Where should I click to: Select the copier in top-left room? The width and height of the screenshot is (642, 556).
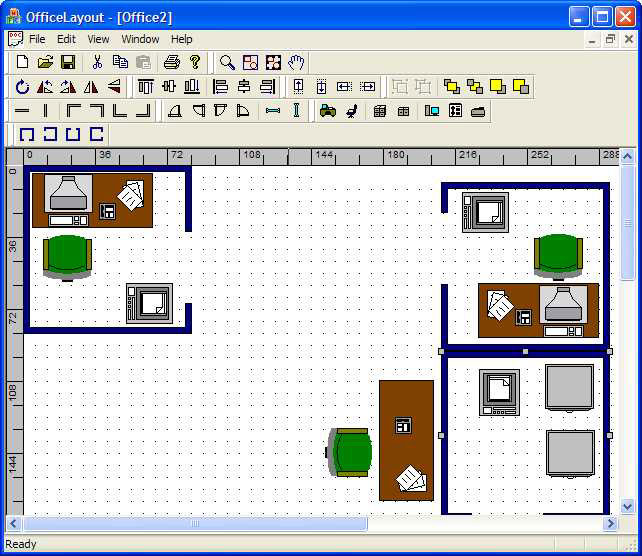click(149, 303)
